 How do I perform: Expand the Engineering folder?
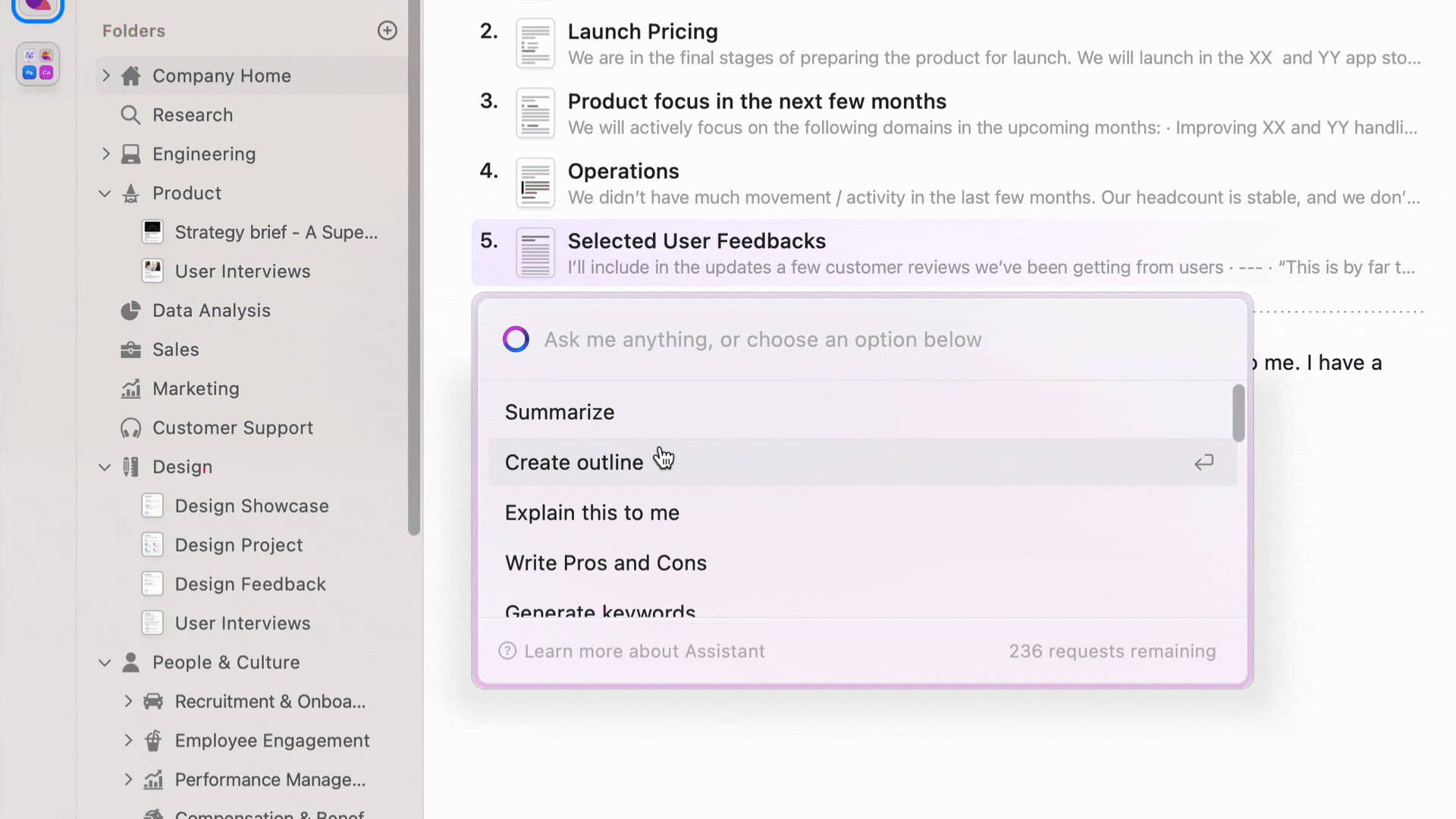[106, 154]
